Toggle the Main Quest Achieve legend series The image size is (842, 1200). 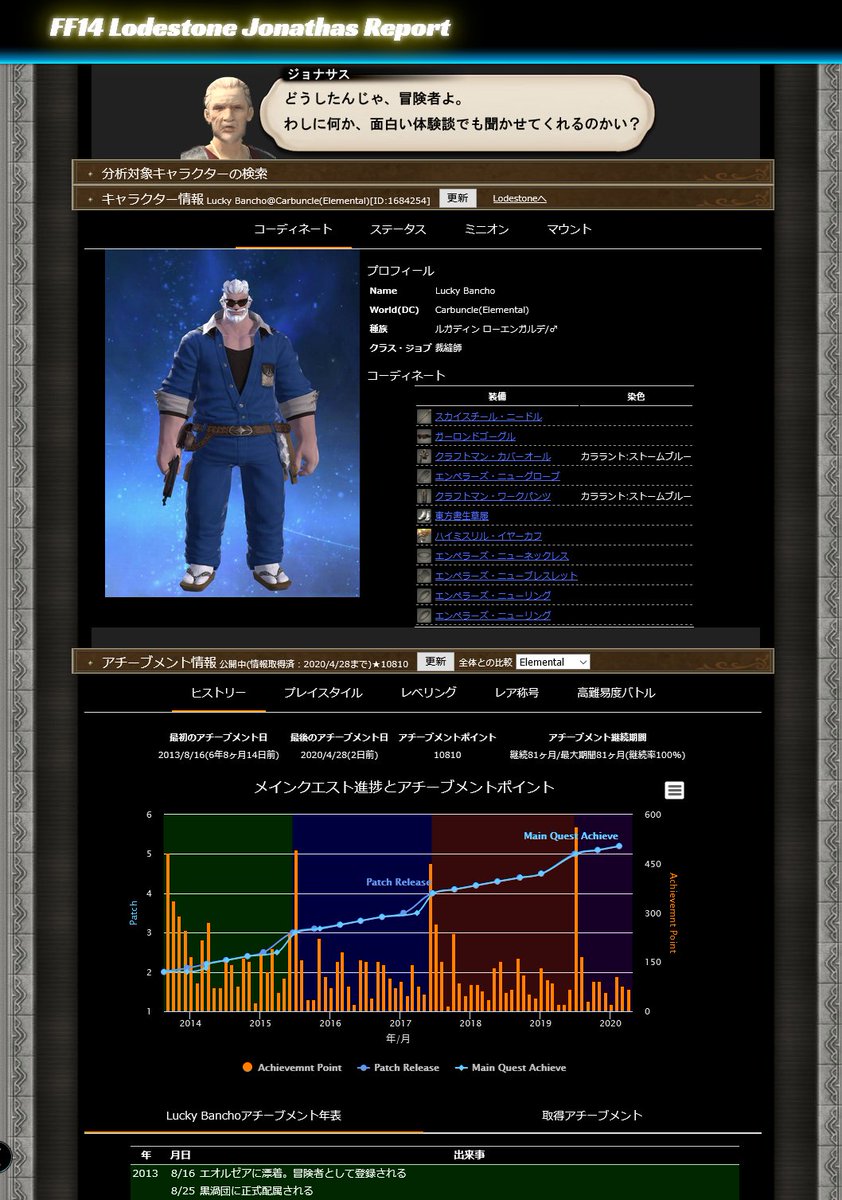tap(510, 1067)
